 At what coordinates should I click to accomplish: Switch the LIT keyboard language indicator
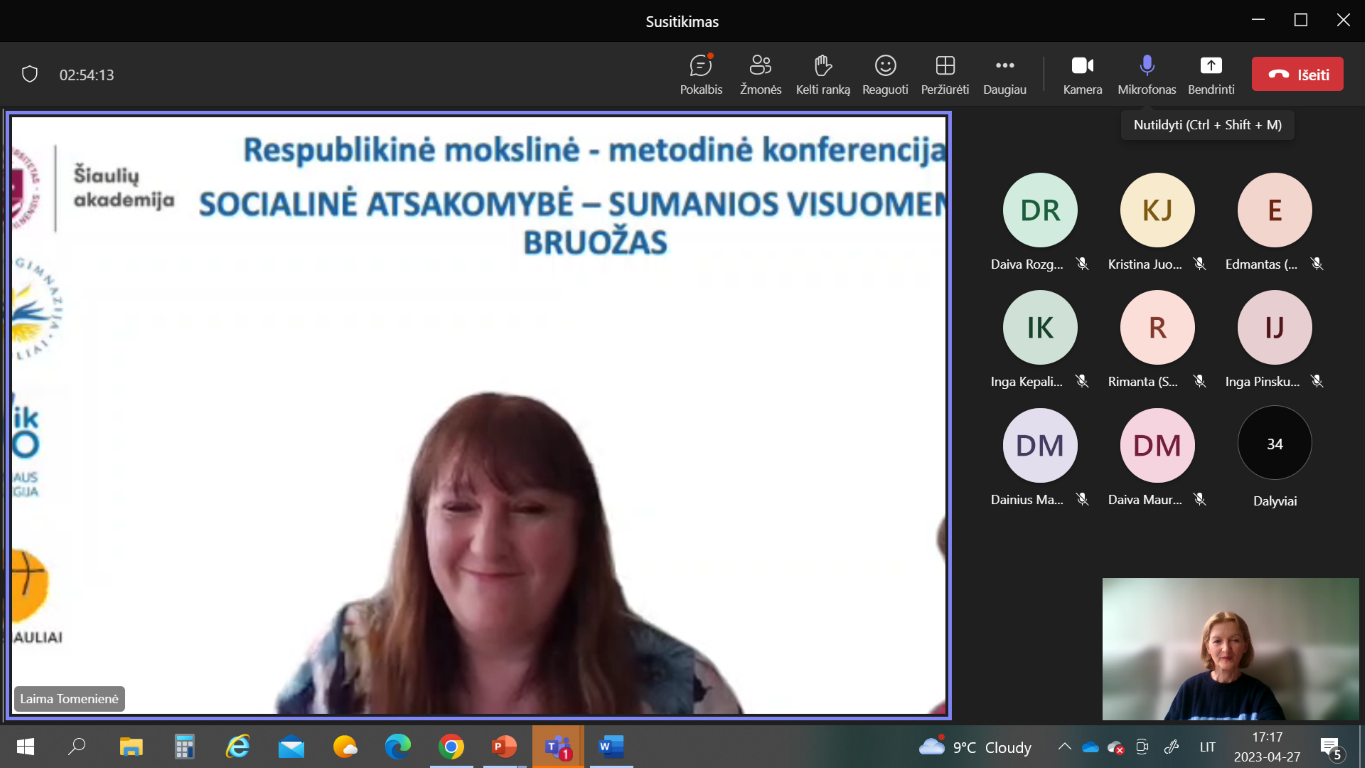[x=1208, y=747]
